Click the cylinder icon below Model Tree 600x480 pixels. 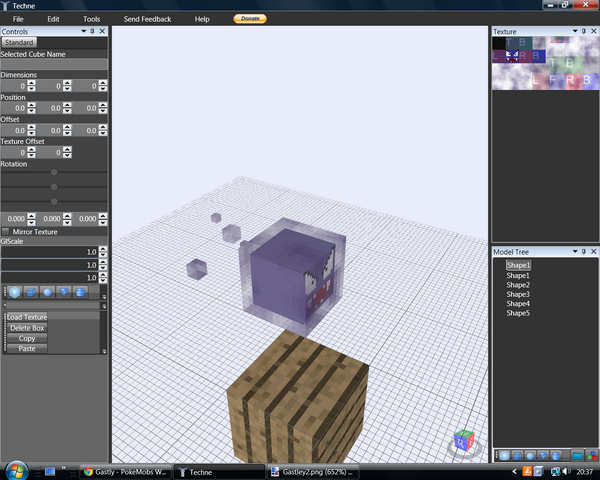coord(556,456)
